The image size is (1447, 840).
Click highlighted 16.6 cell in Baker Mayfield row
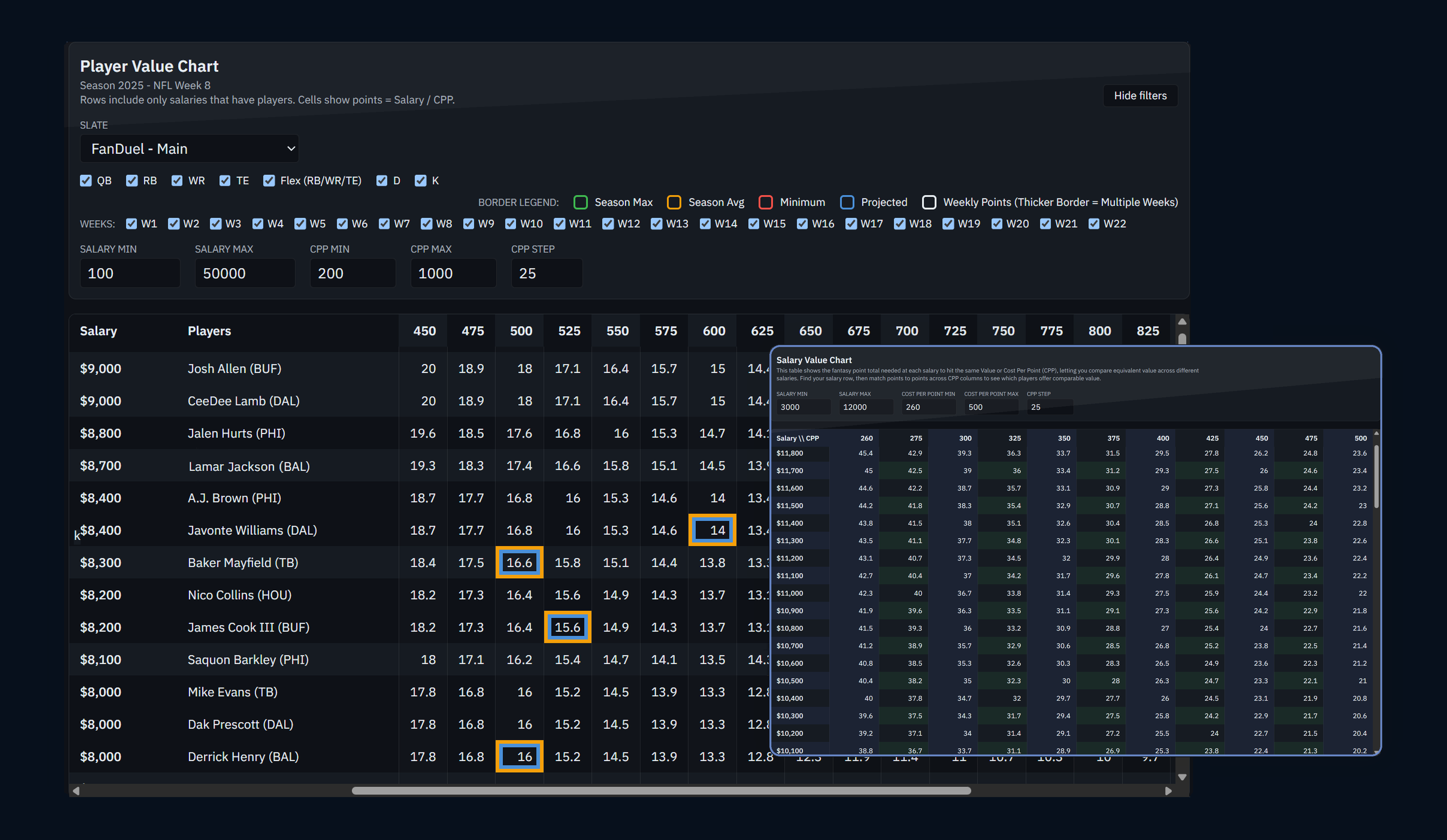pyautogui.click(x=519, y=562)
